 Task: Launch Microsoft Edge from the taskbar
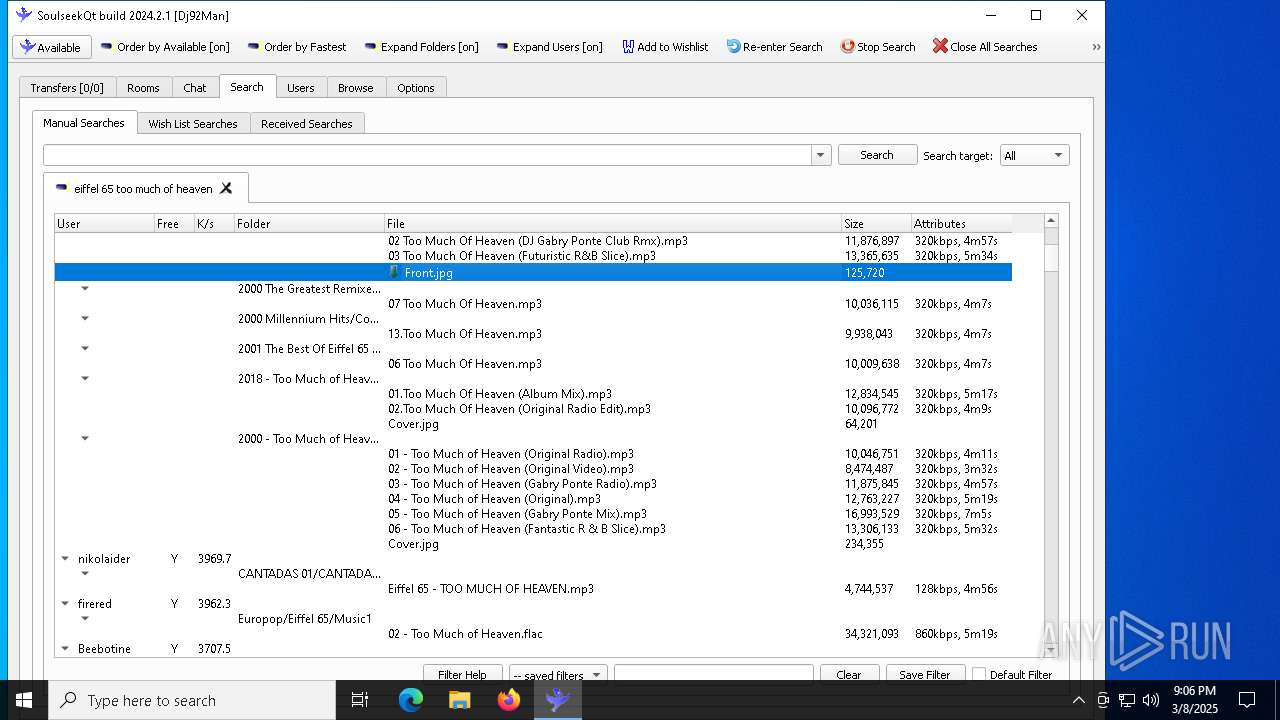pyautogui.click(x=411, y=700)
